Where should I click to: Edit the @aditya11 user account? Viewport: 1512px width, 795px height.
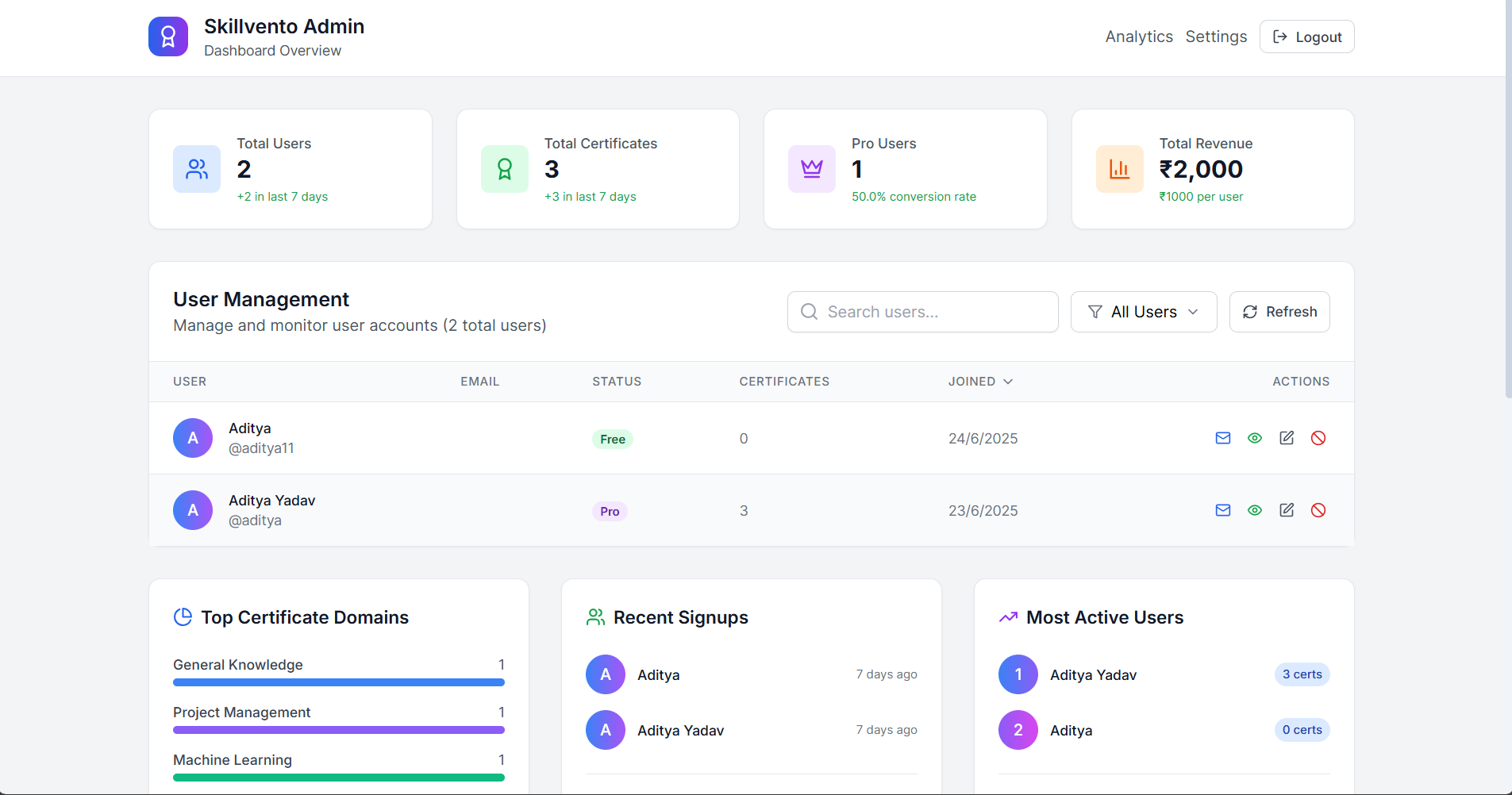1287,438
